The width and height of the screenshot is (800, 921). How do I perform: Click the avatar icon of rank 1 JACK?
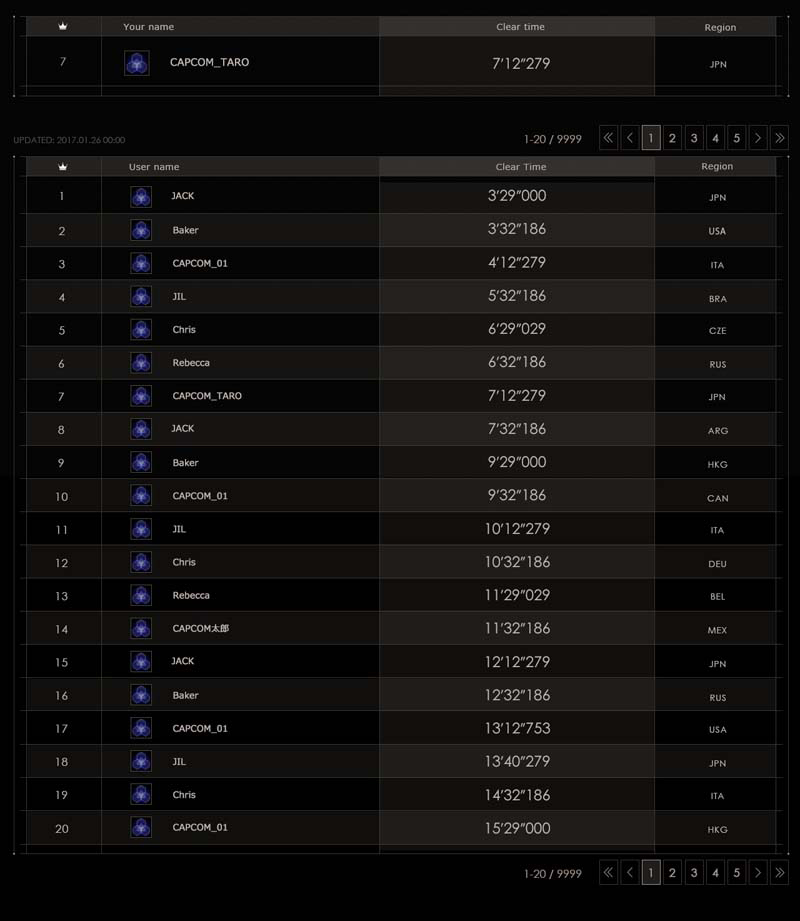click(x=141, y=197)
